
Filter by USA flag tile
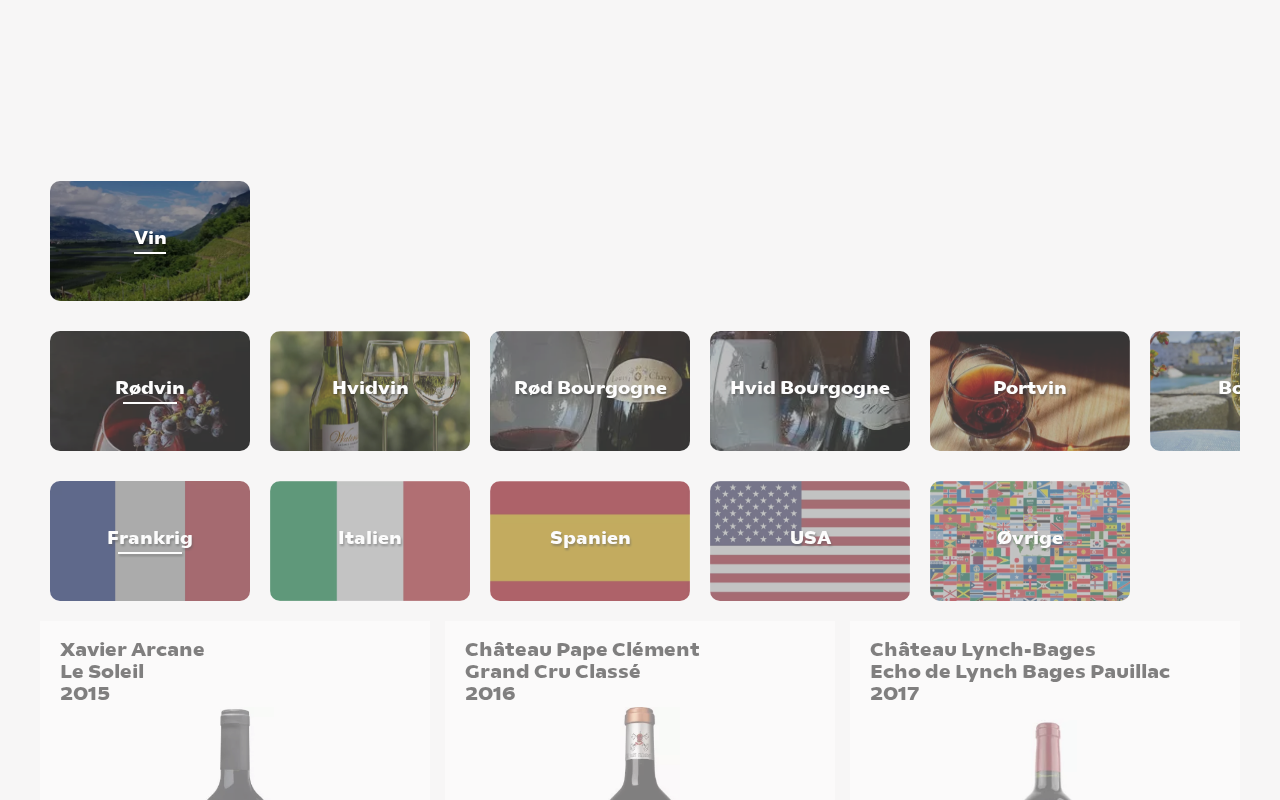pyautogui.click(x=810, y=541)
